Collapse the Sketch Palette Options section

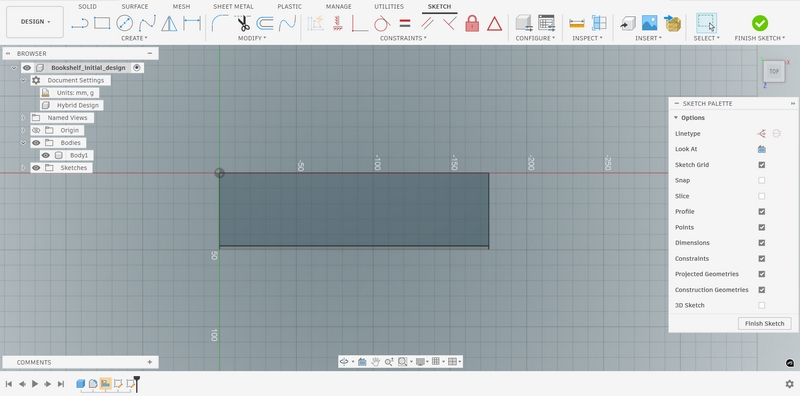point(676,118)
